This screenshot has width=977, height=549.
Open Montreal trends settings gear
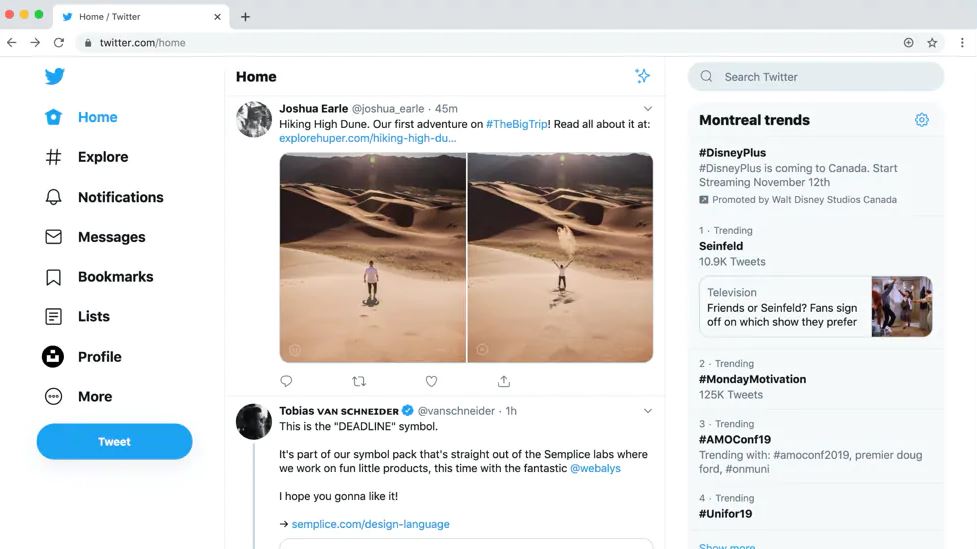pos(921,120)
